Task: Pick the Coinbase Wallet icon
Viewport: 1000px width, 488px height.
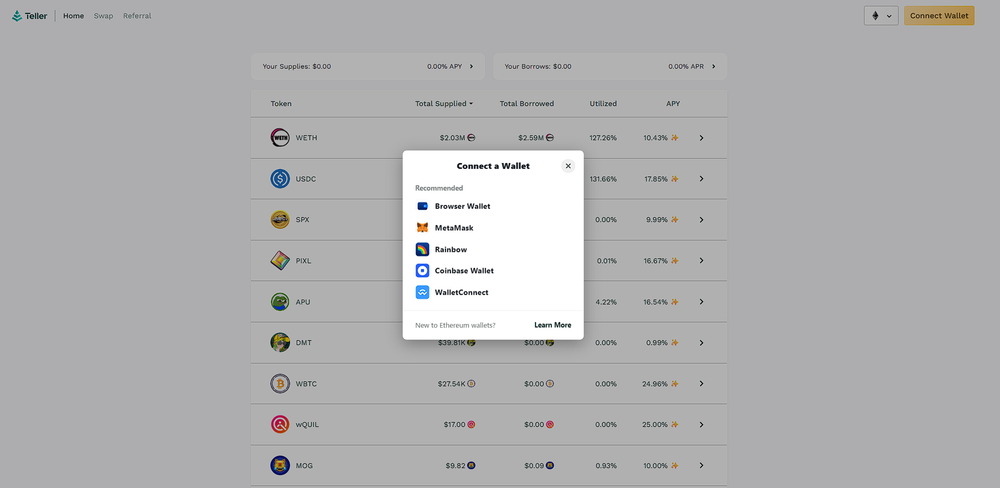Action: (422, 271)
